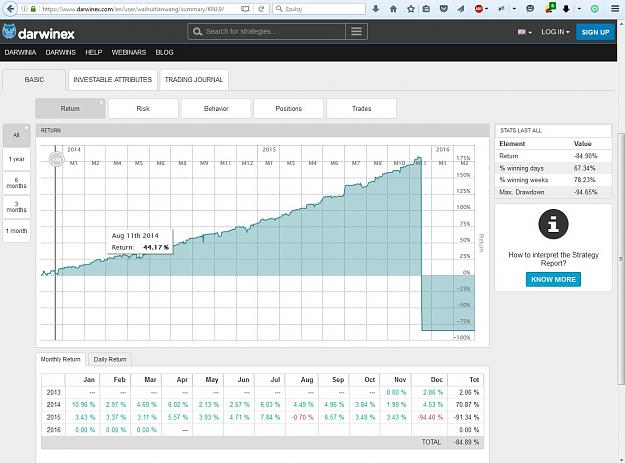The width and height of the screenshot is (625, 463).
Task: Open the Firefox hamburger menu
Action: 615,9
